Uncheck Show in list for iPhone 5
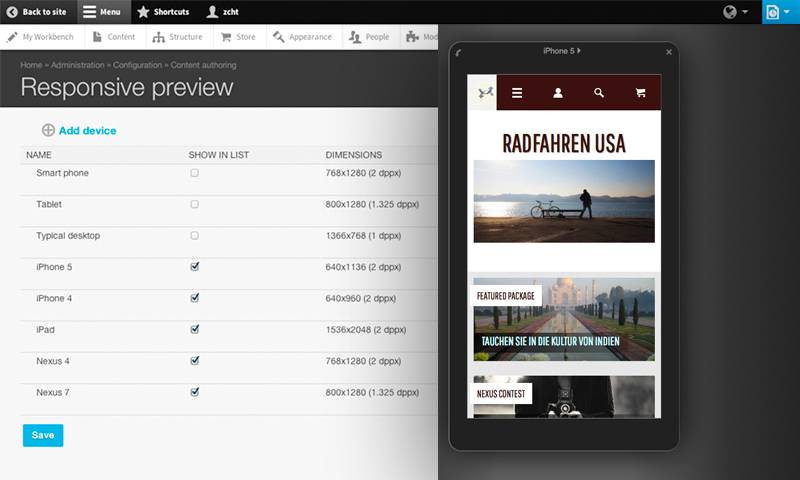The width and height of the screenshot is (800, 480). 194,266
